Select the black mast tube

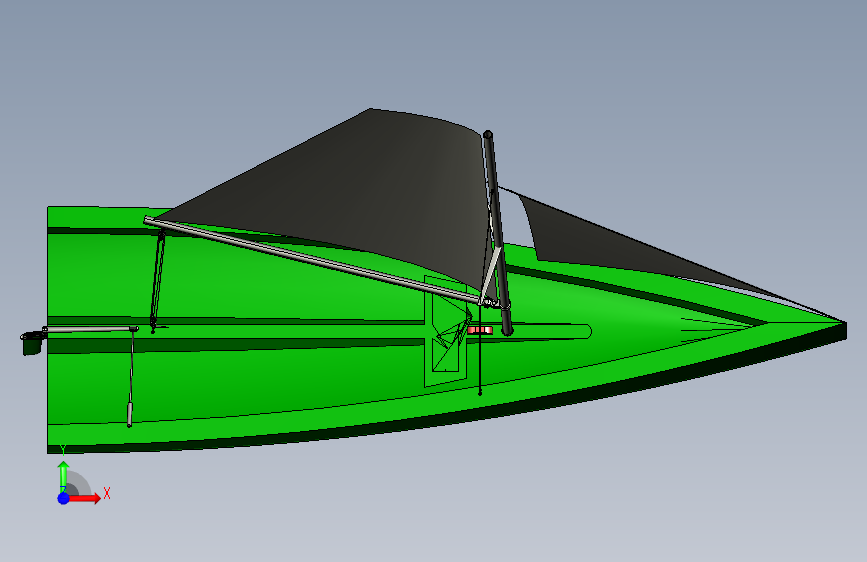(x=497, y=232)
